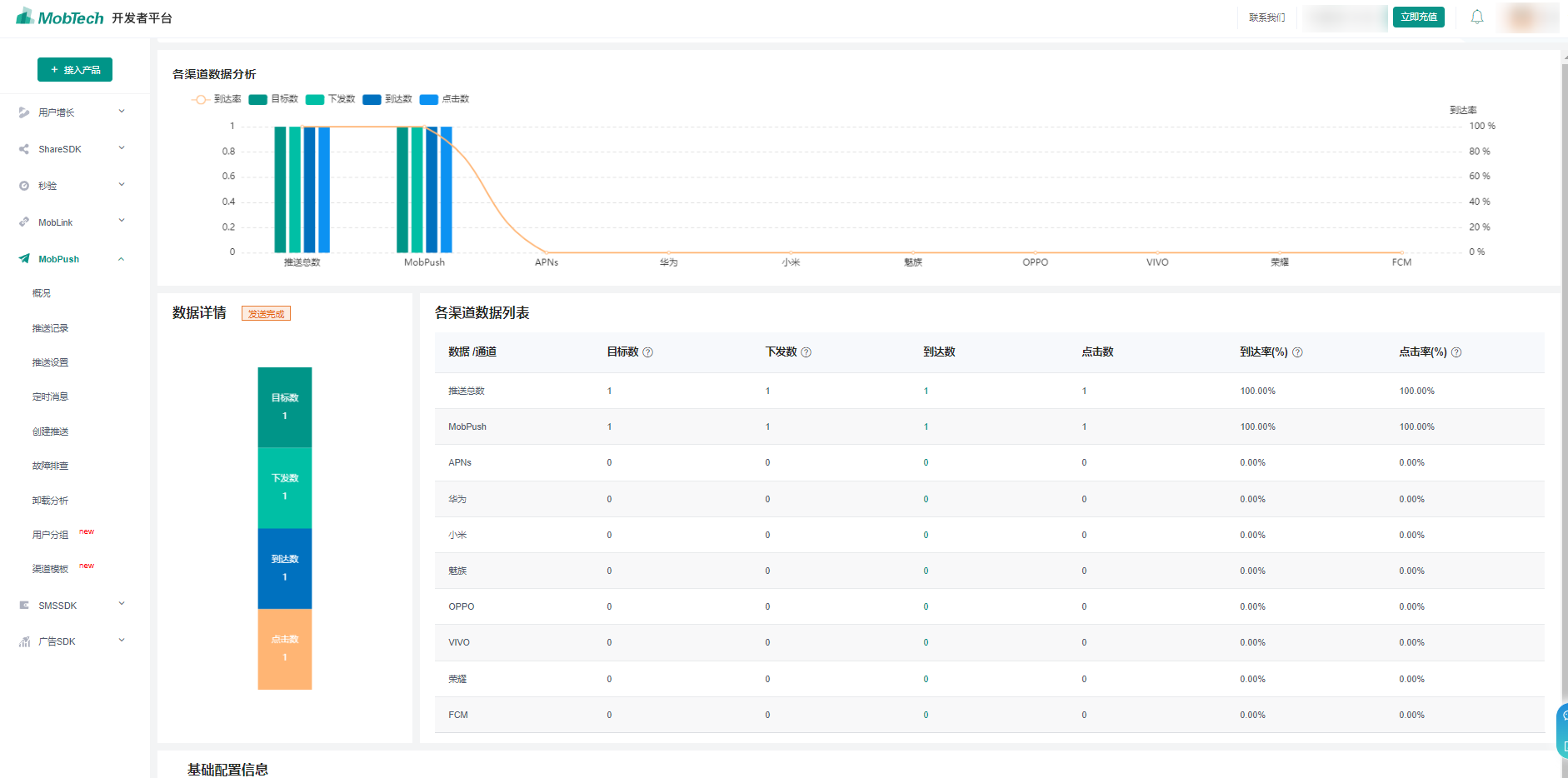The height and width of the screenshot is (778, 1568).
Task: Open 概况 in MobPush menu
Action: point(42,293)
